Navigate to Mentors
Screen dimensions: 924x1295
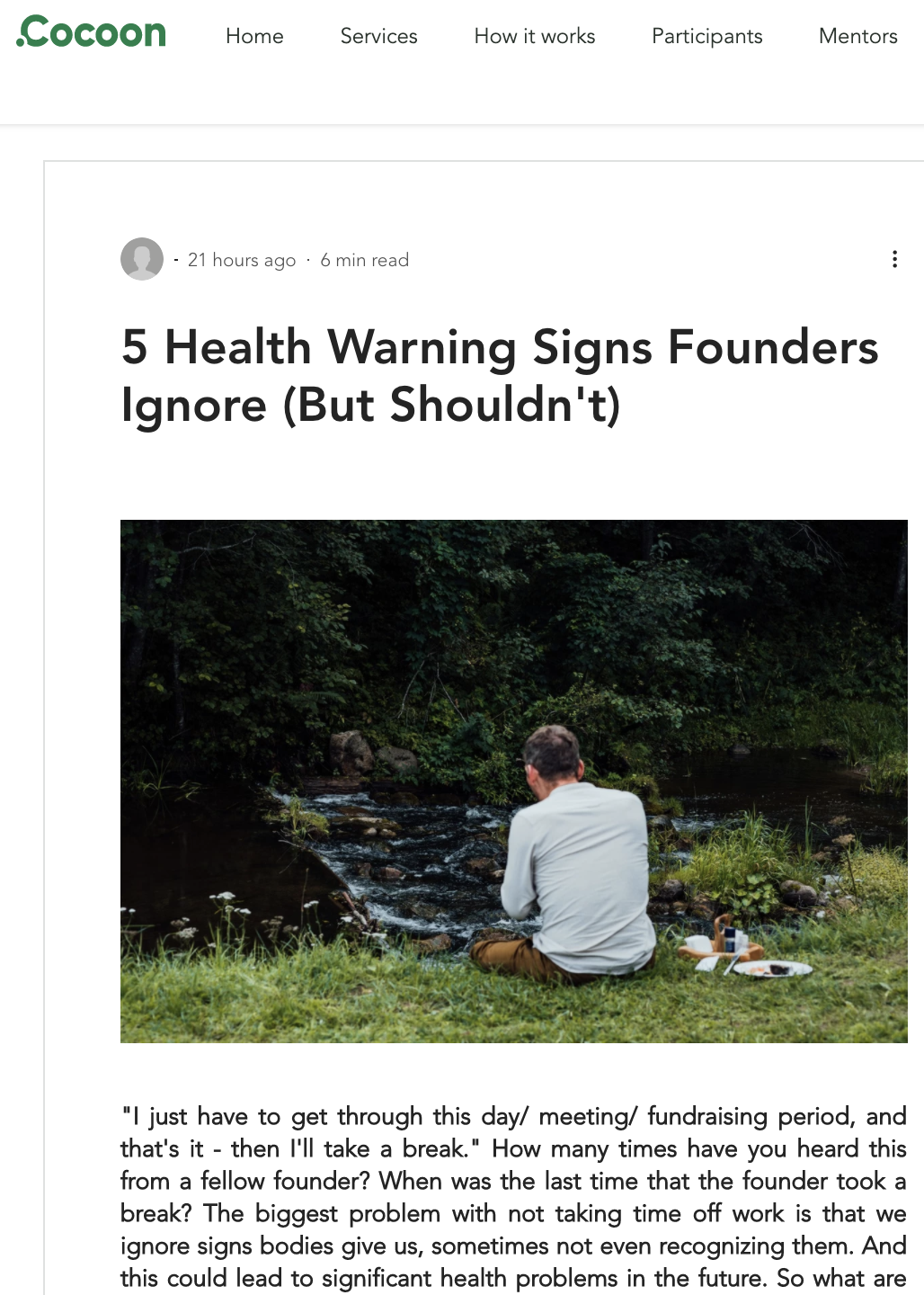[857, 36]
